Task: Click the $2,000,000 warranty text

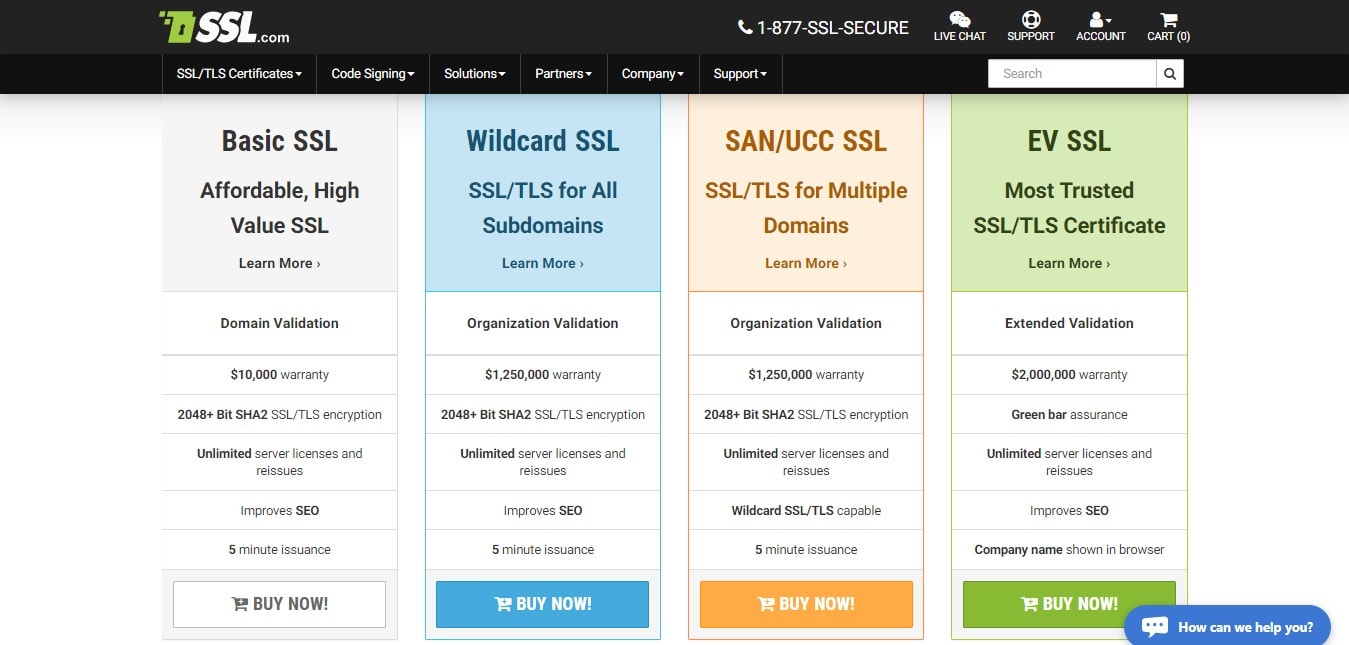Action: tap(1069, 375)
